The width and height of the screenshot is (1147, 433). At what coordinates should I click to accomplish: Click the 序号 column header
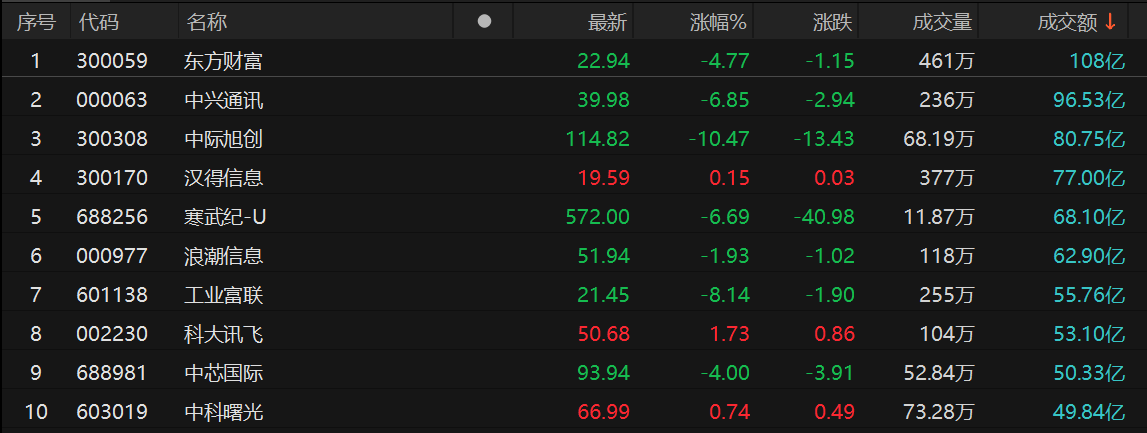(x=36, y=21)
